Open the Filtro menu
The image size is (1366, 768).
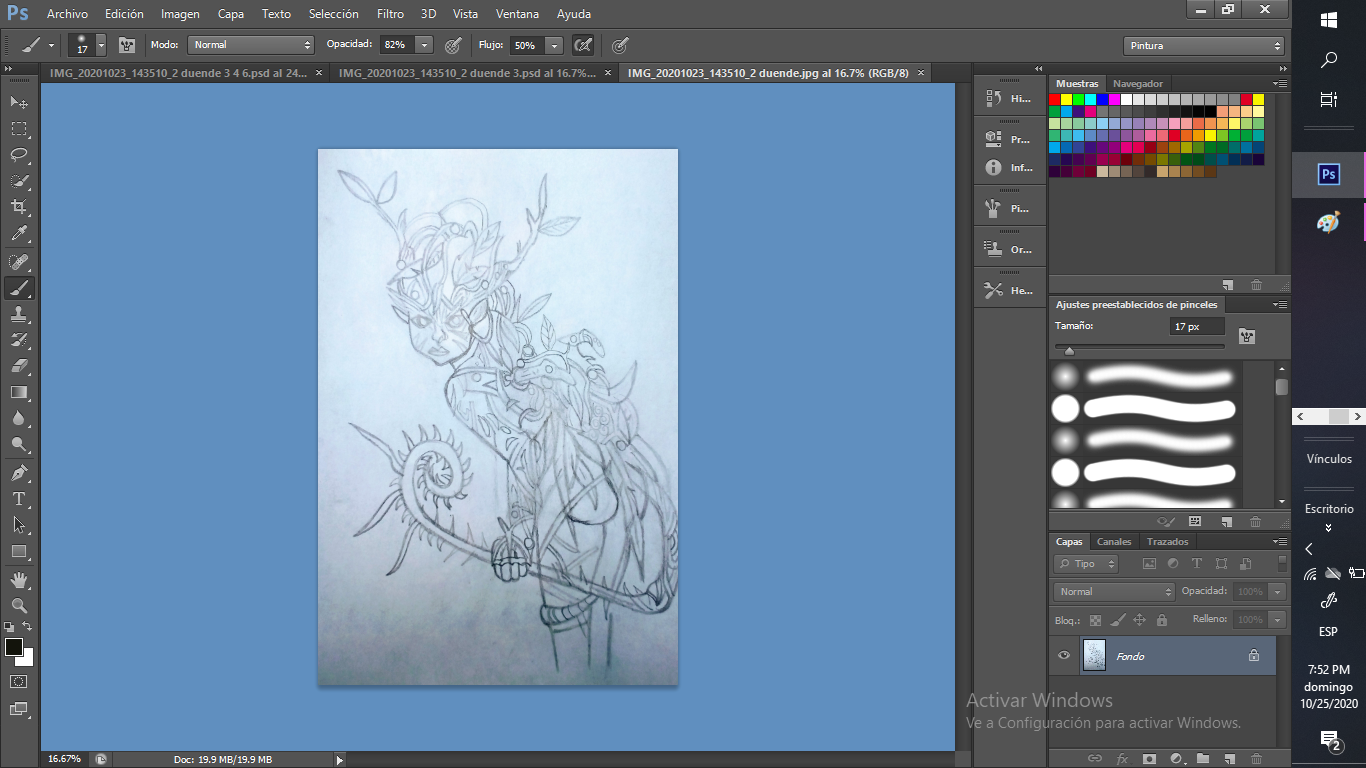pyautogui.click(x=391, y=14)
